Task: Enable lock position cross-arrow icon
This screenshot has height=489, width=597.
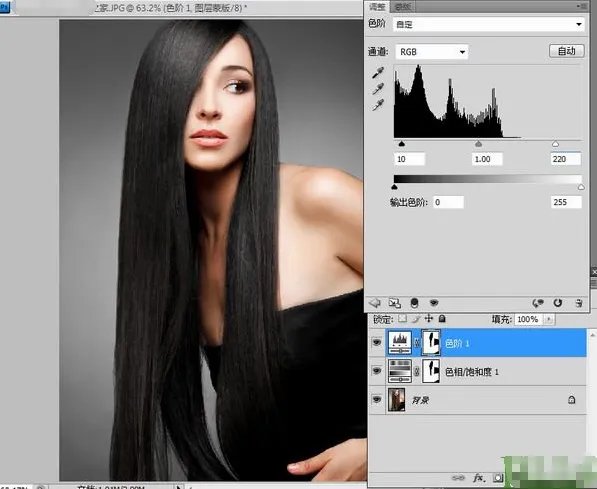Action: click(429, 318)
